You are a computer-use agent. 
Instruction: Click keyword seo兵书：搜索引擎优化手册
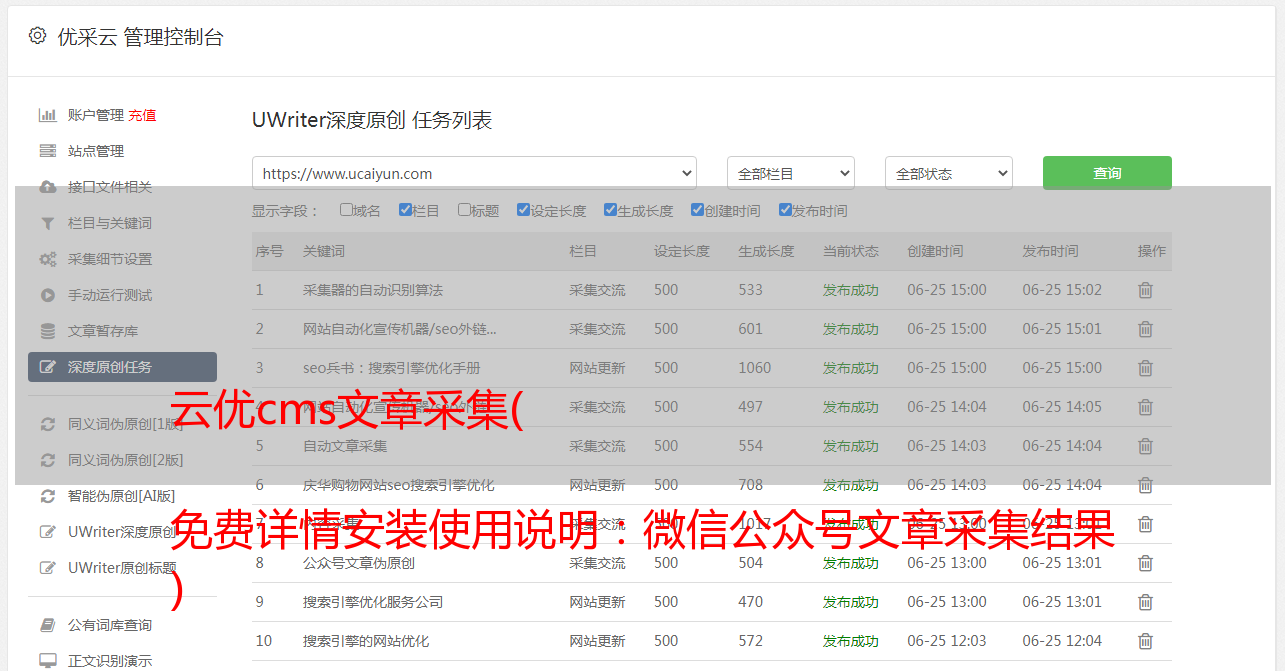click(392, 368)
